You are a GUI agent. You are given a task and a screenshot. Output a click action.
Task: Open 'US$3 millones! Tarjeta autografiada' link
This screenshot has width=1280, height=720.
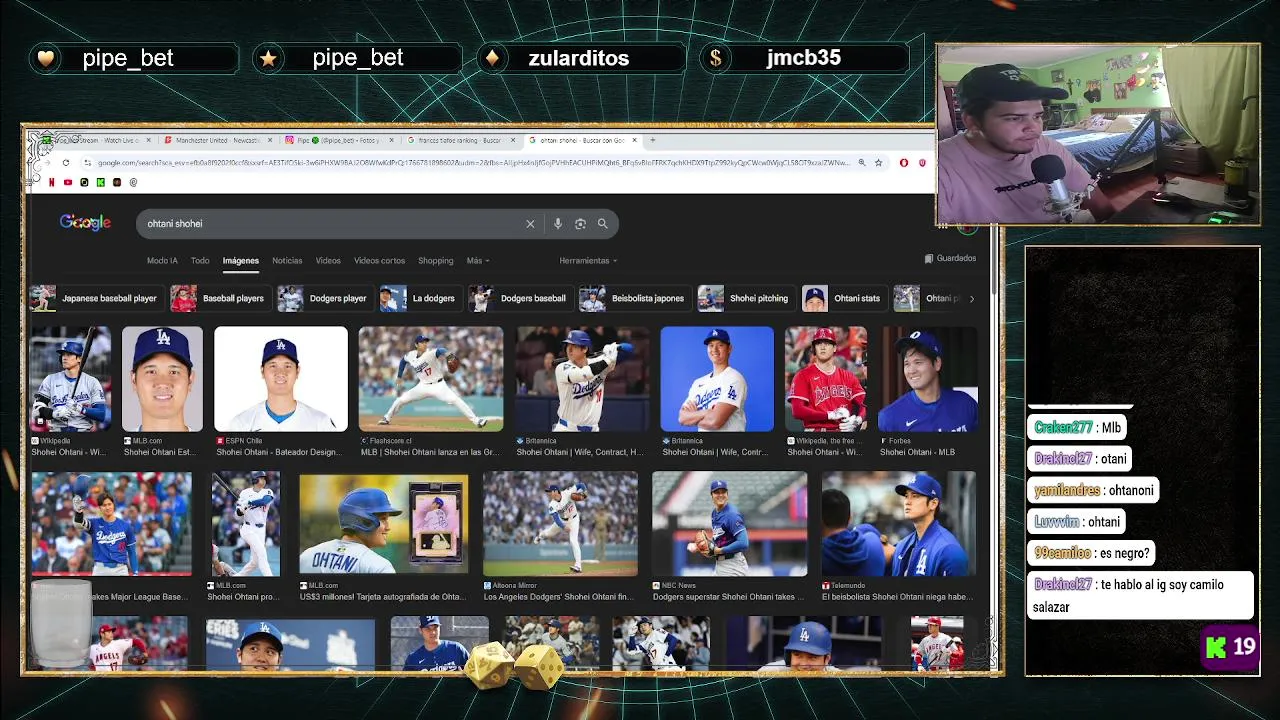click(383, 597)
